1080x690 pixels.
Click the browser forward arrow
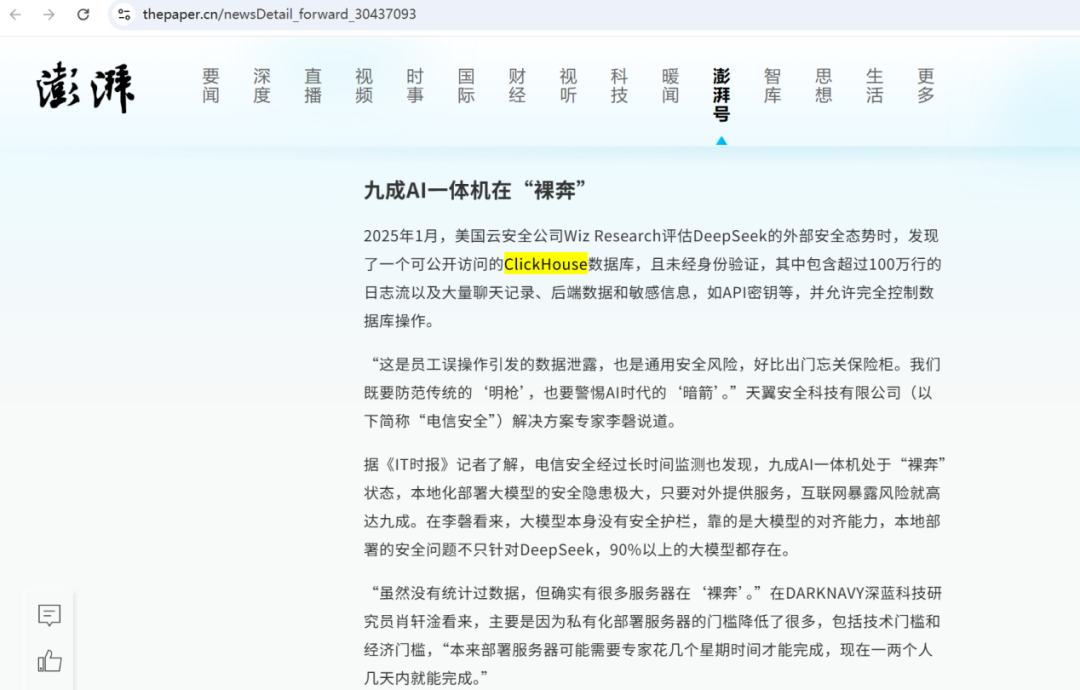[x=49, y=14]
